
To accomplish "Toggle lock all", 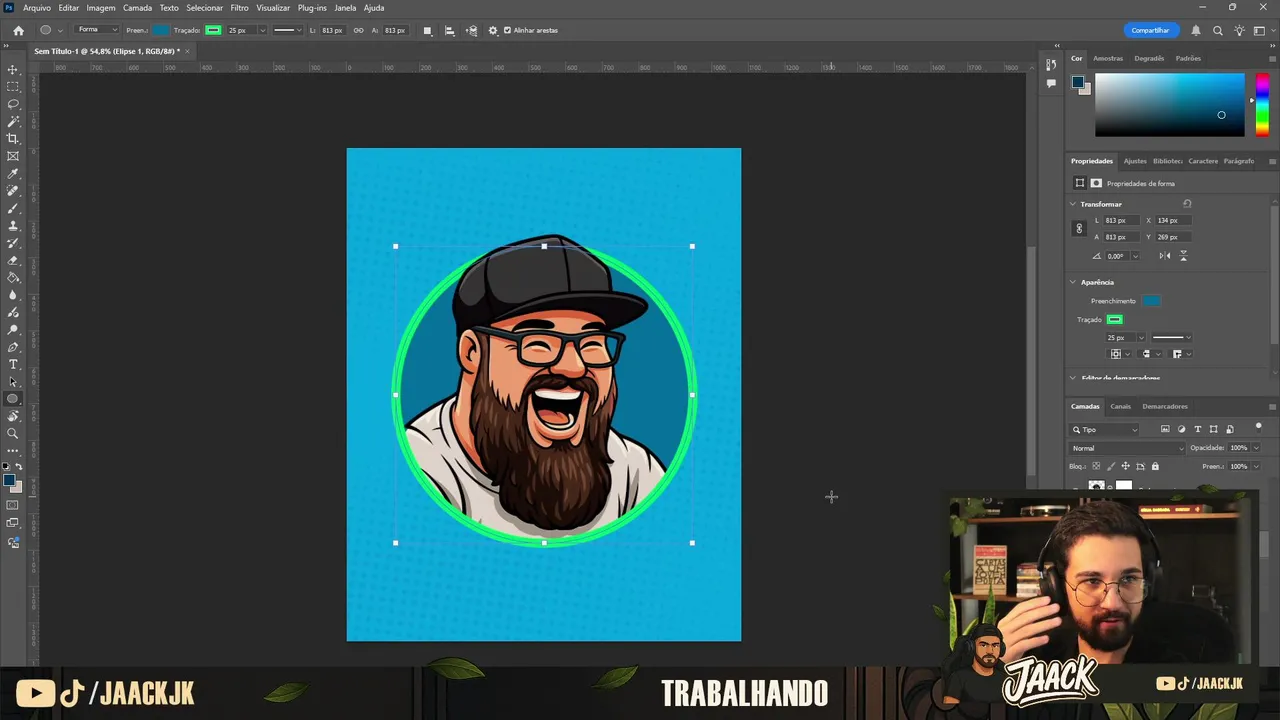I will pyautogui.click(x=1155, y=466).
